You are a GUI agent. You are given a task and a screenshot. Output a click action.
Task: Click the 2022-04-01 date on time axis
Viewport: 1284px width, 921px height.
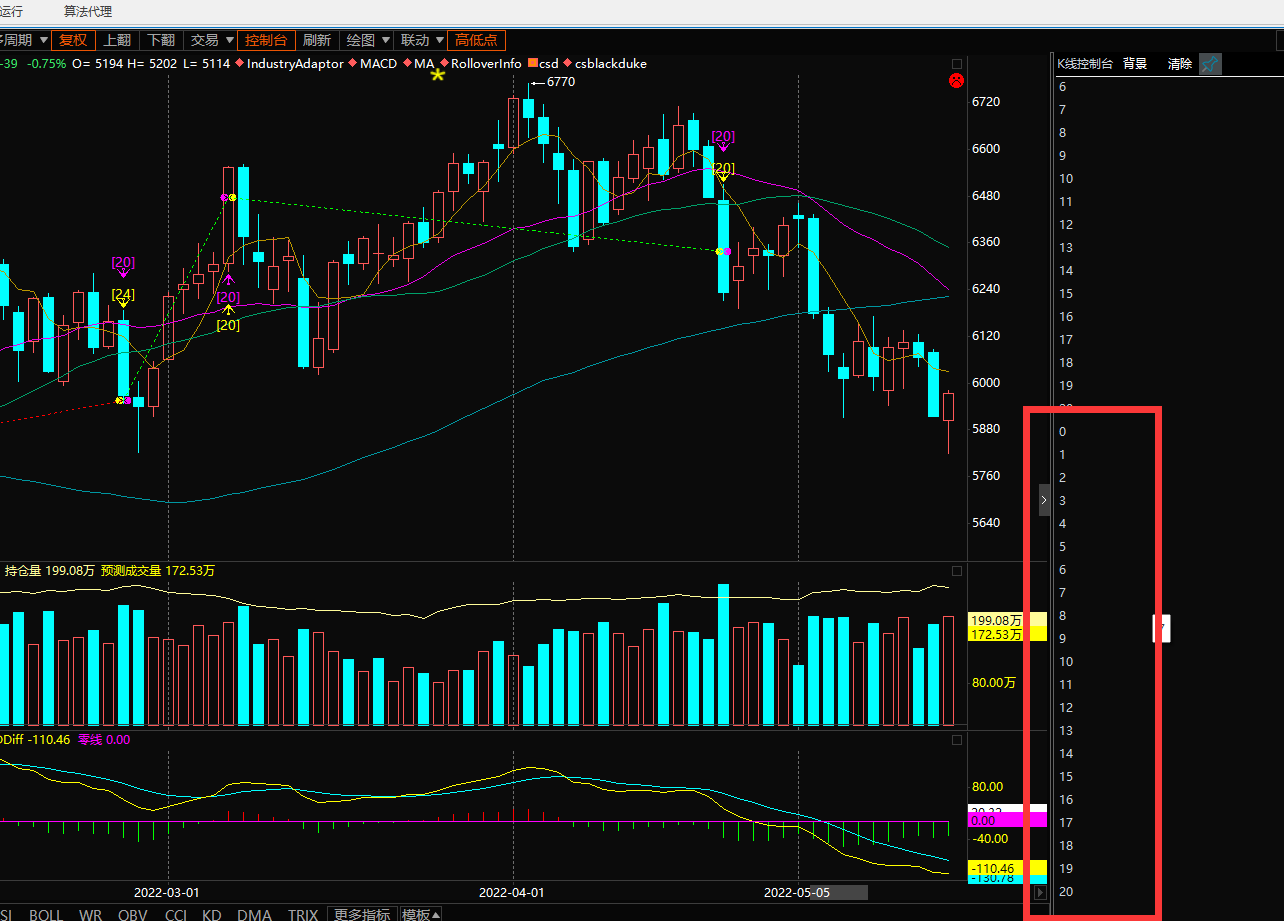(x=512, y=892)
